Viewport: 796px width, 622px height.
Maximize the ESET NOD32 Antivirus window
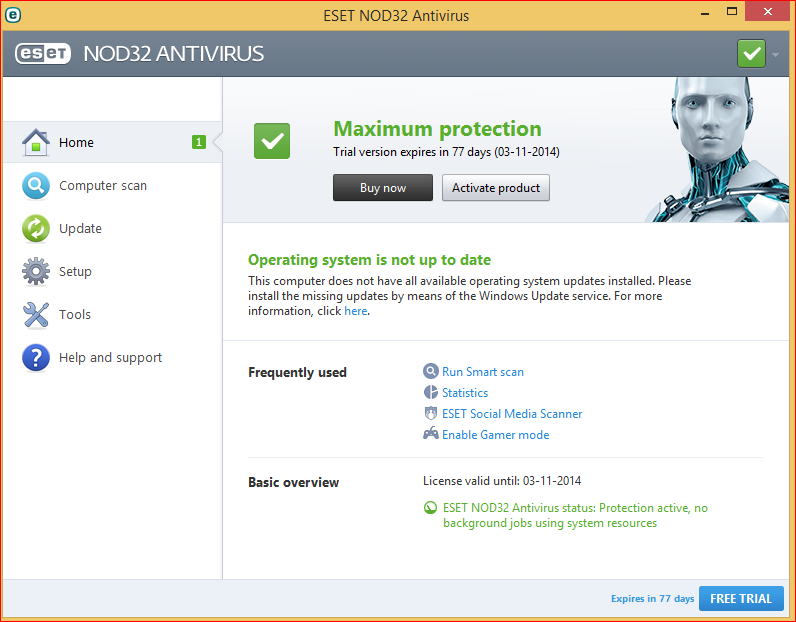tap(732, 12)
